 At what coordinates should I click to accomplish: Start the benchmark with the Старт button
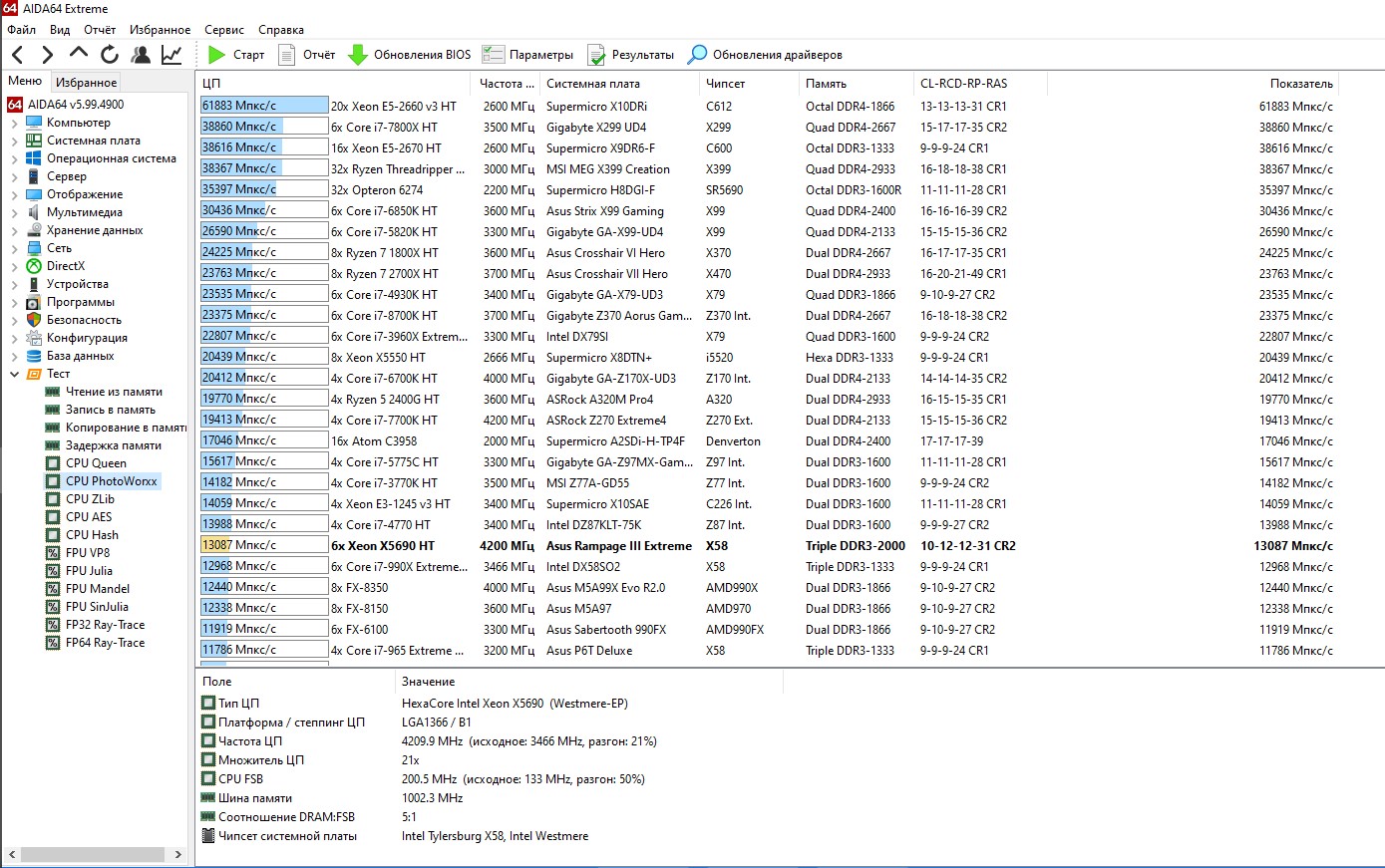(236, 55)
